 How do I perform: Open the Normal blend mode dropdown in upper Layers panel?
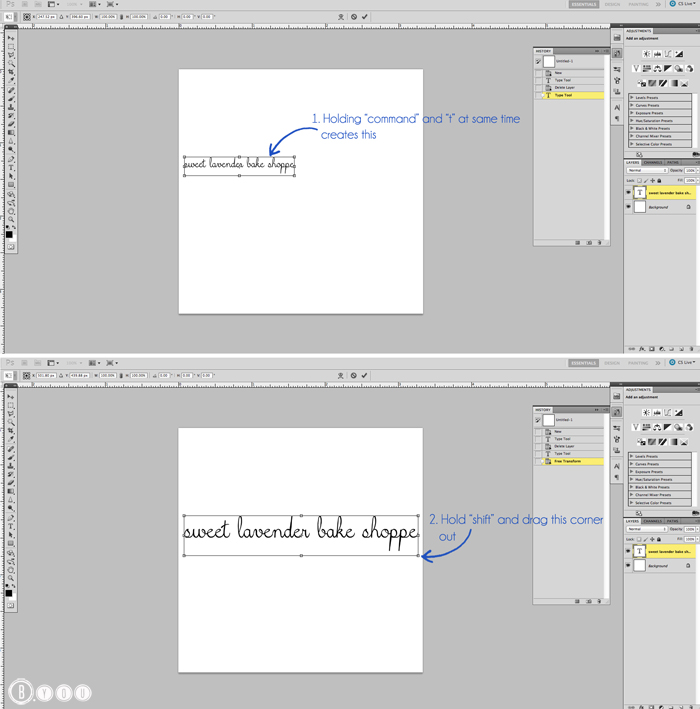[647, 170]
